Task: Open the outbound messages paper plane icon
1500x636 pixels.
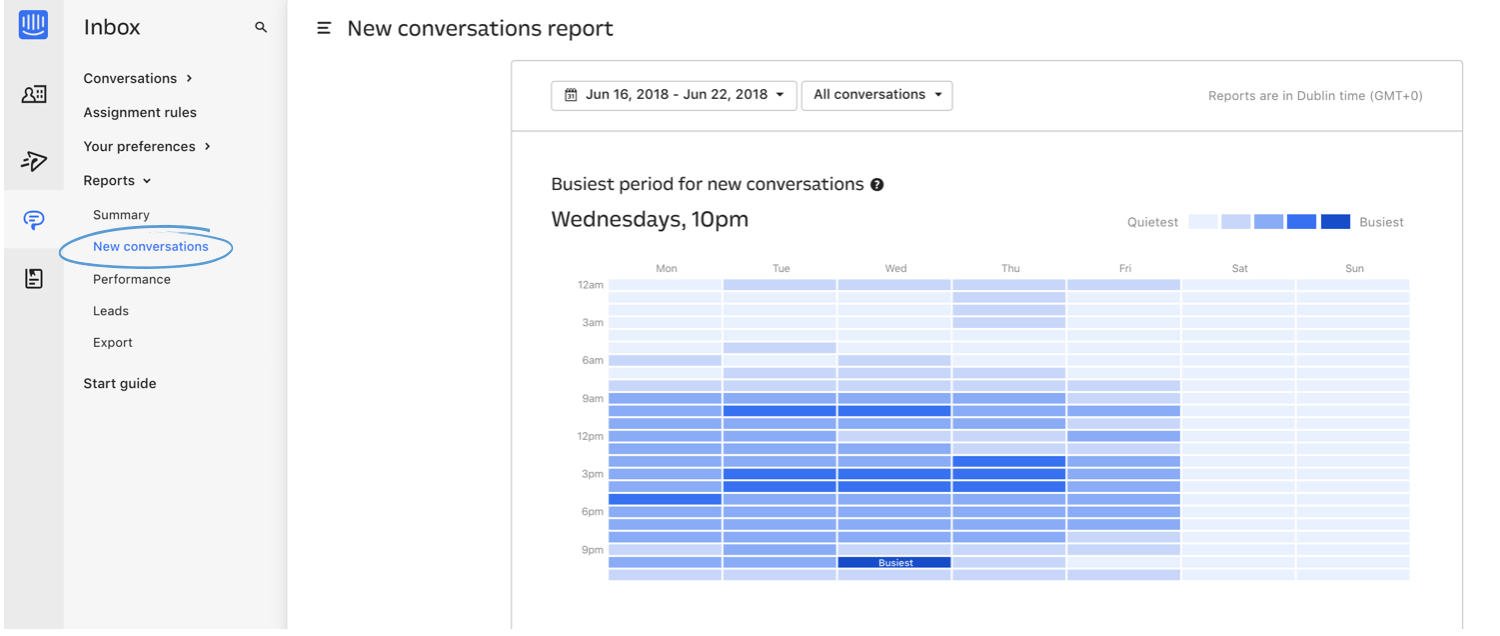Action: coord(33,160)
